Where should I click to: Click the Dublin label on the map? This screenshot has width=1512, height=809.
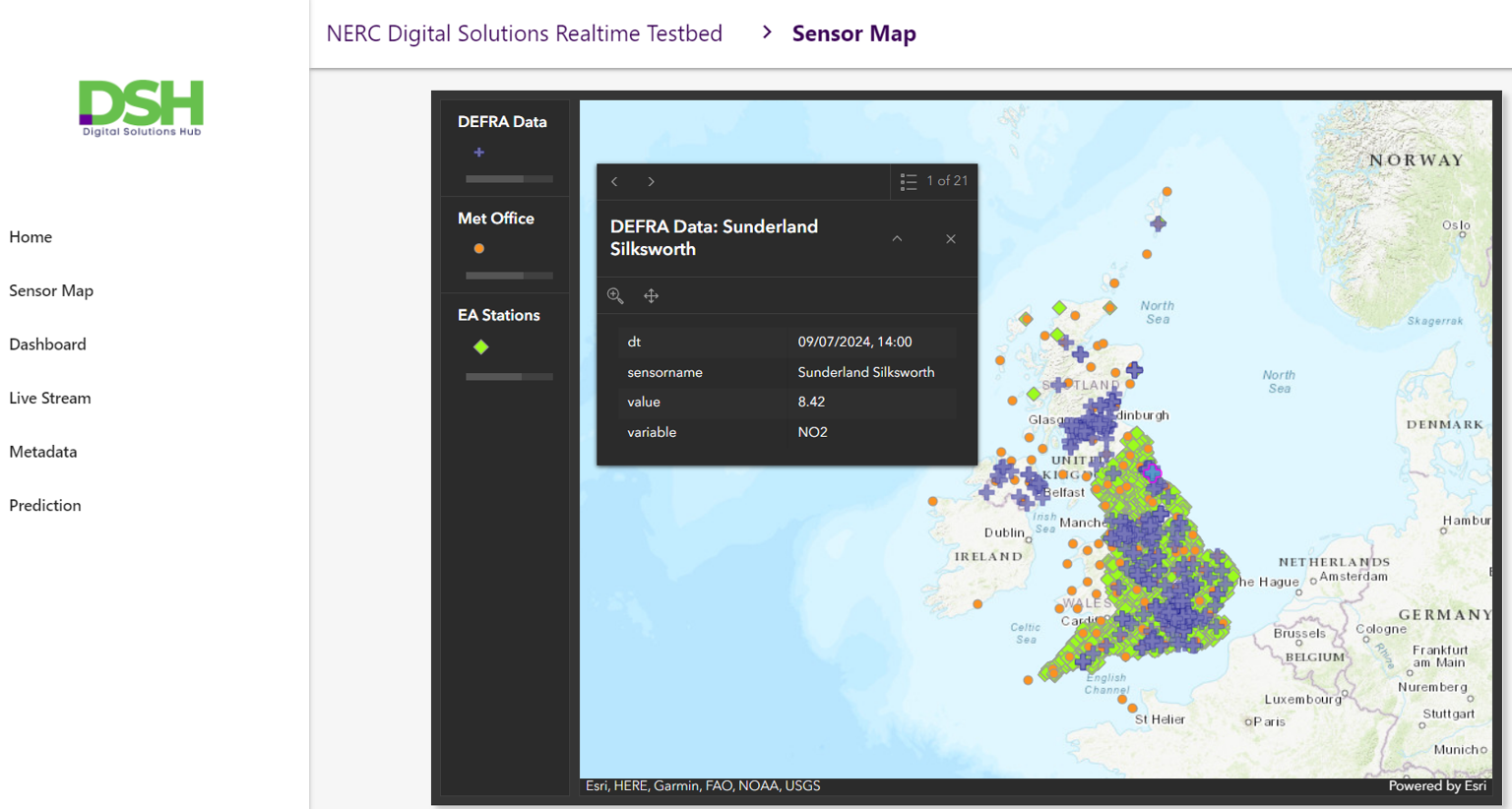(x=1004, y=532)
